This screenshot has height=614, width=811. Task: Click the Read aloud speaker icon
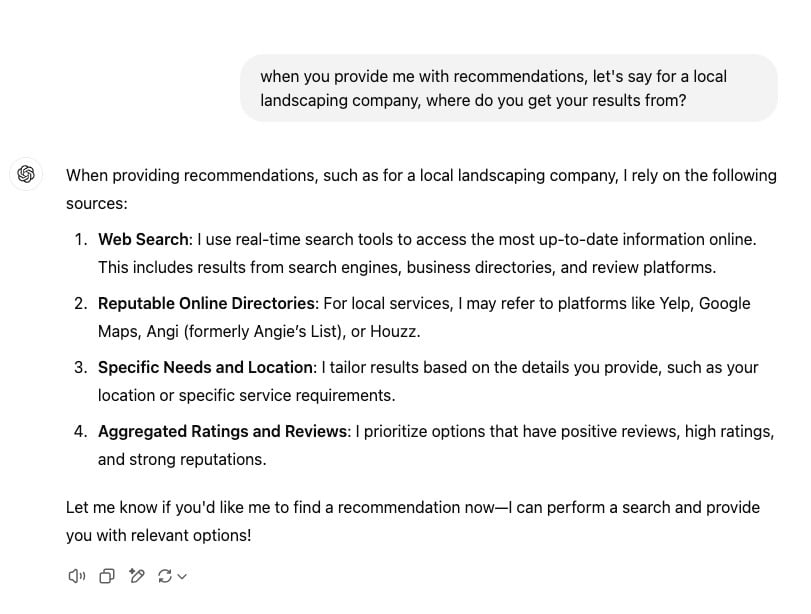tap(76, 576)
